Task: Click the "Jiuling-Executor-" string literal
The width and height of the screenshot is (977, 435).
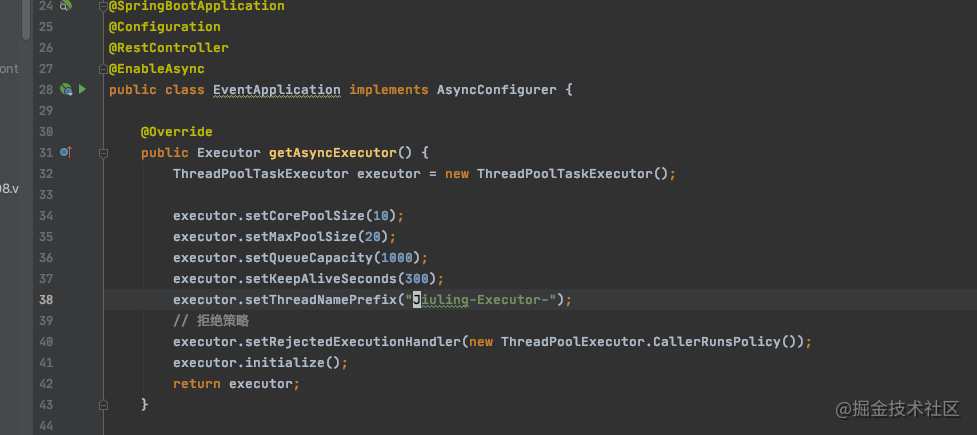Action: point(481,300)
